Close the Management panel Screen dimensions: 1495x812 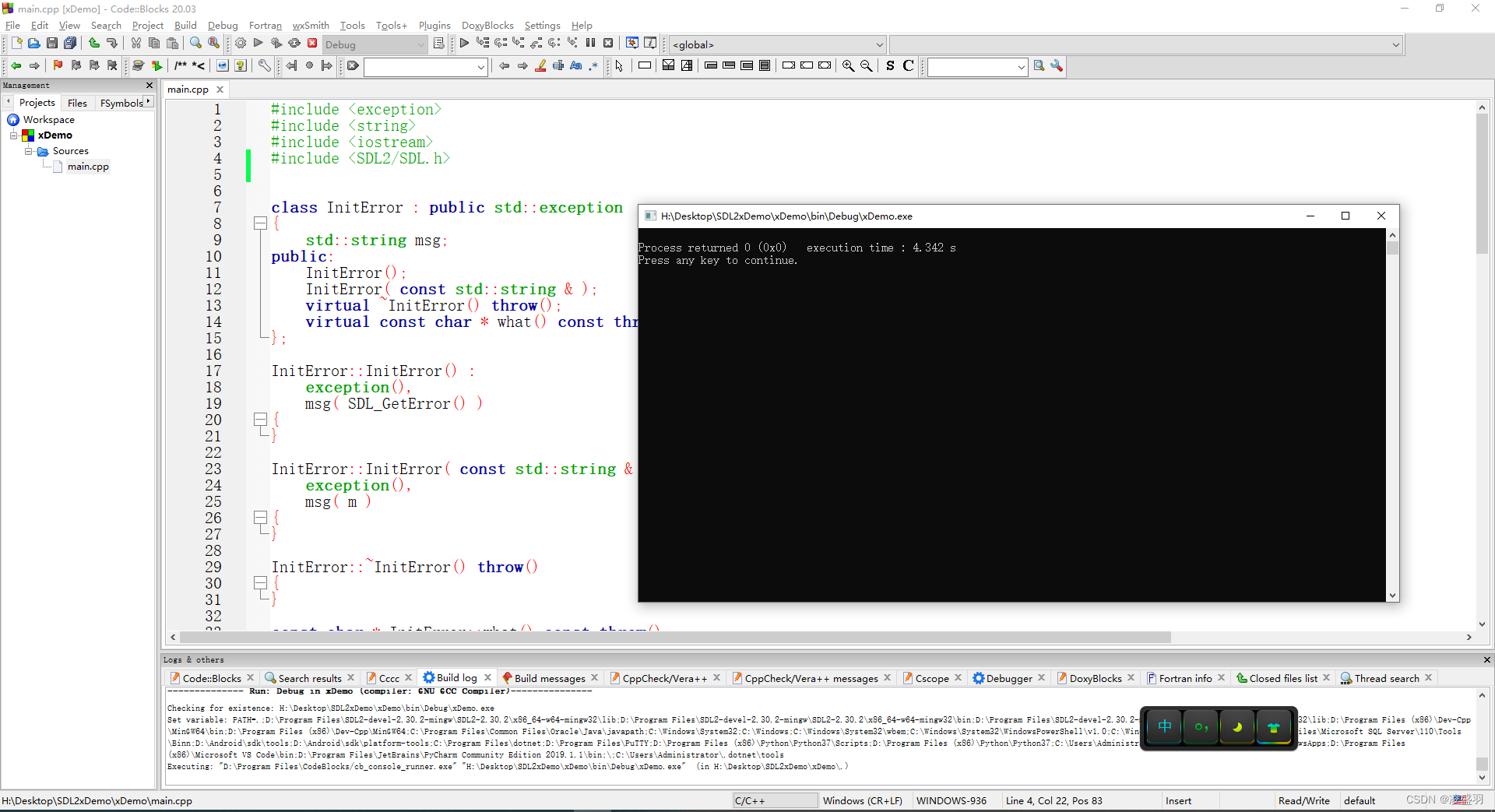tap(149, 85)
